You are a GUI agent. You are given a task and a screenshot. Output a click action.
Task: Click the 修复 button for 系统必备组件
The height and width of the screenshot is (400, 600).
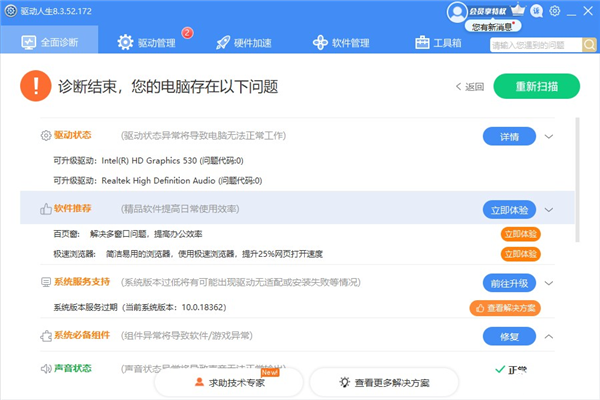coord(509,336)
